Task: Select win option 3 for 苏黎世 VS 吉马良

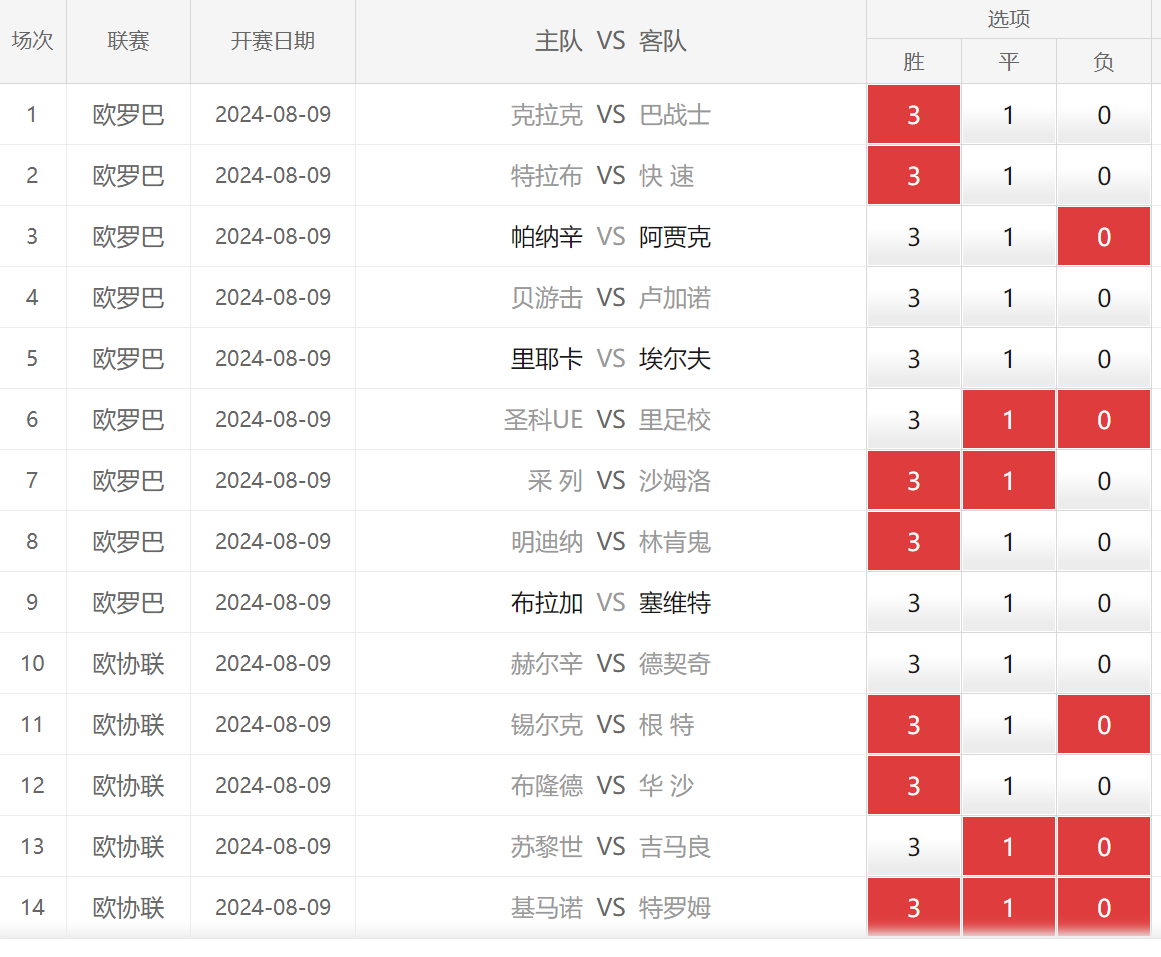Action: (914, 846)
